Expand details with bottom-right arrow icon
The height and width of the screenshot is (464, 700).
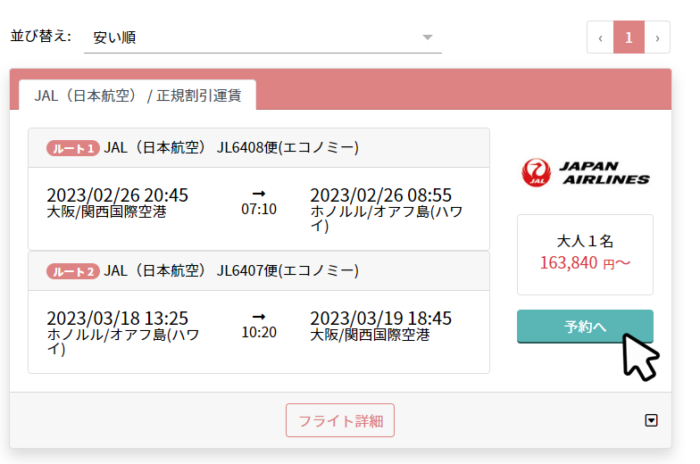click(651, 421)
